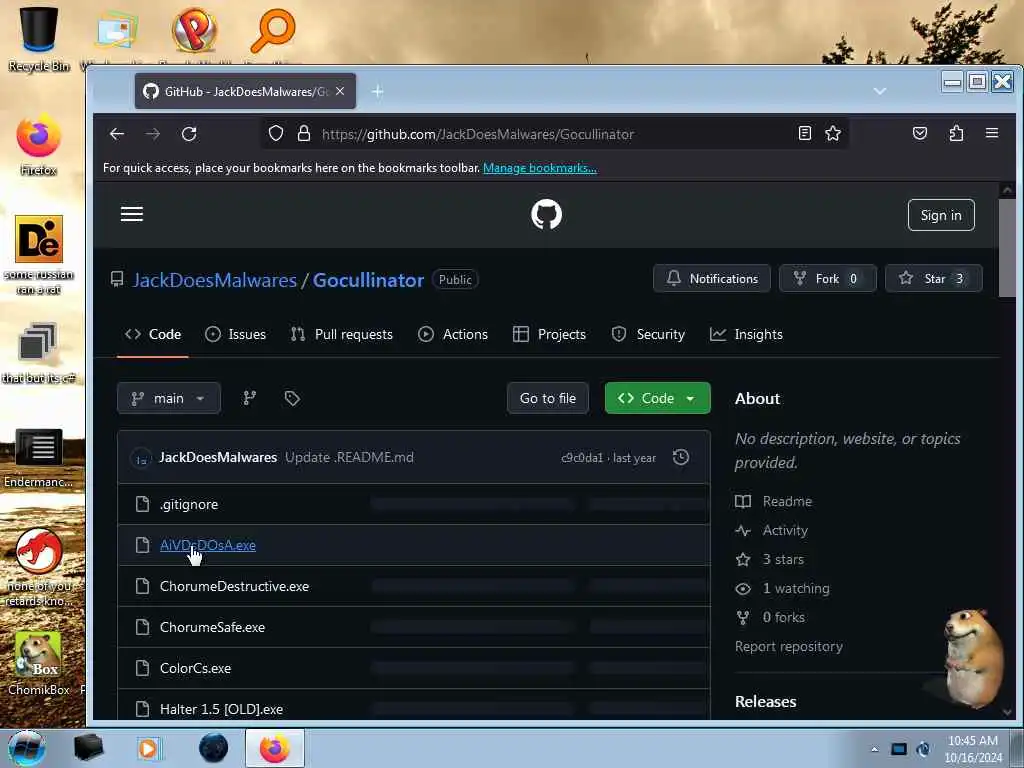Star the repository with Star button
The height and width of the screenshot is (768, 1024).
pyautogui.click(x=933, y=279)
